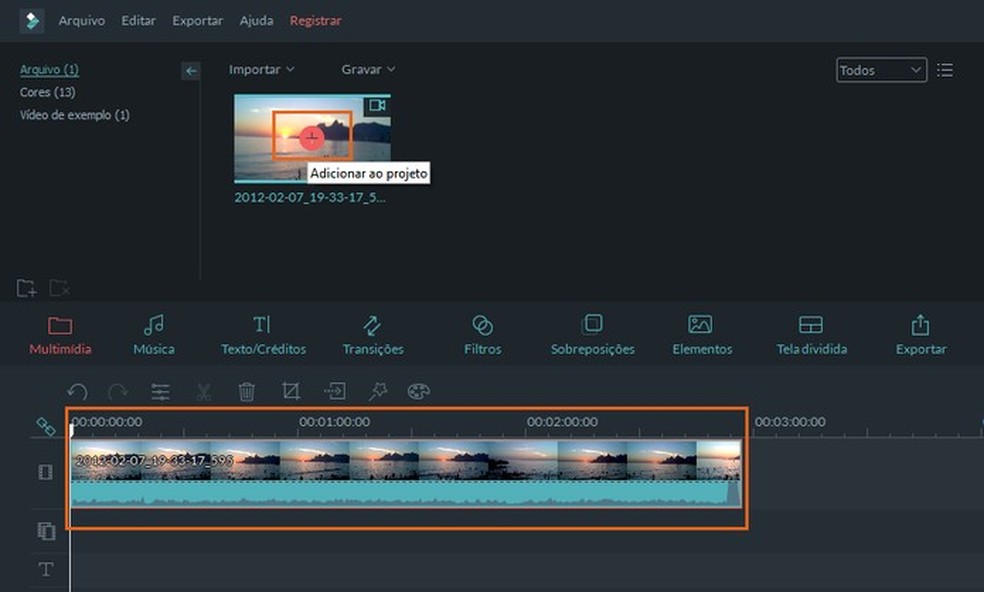Expand the Gravar dropdown
984x592 pixels.
tap(368, 69)
